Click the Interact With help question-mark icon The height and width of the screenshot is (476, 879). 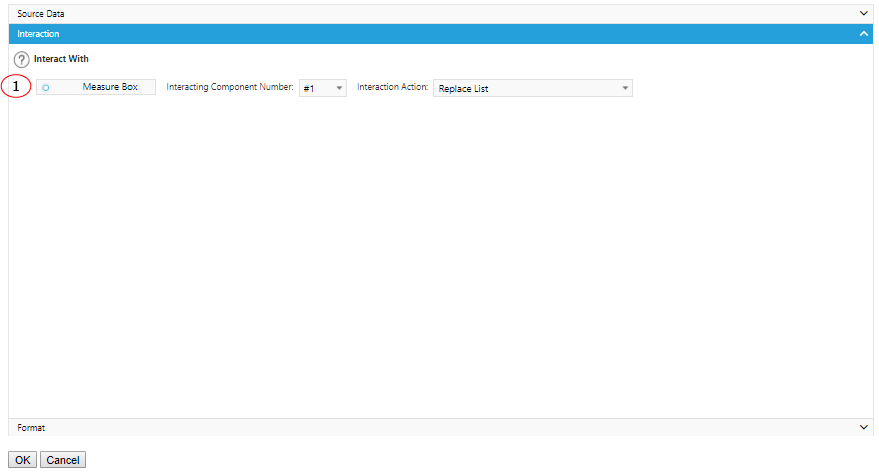coord(21,59)
